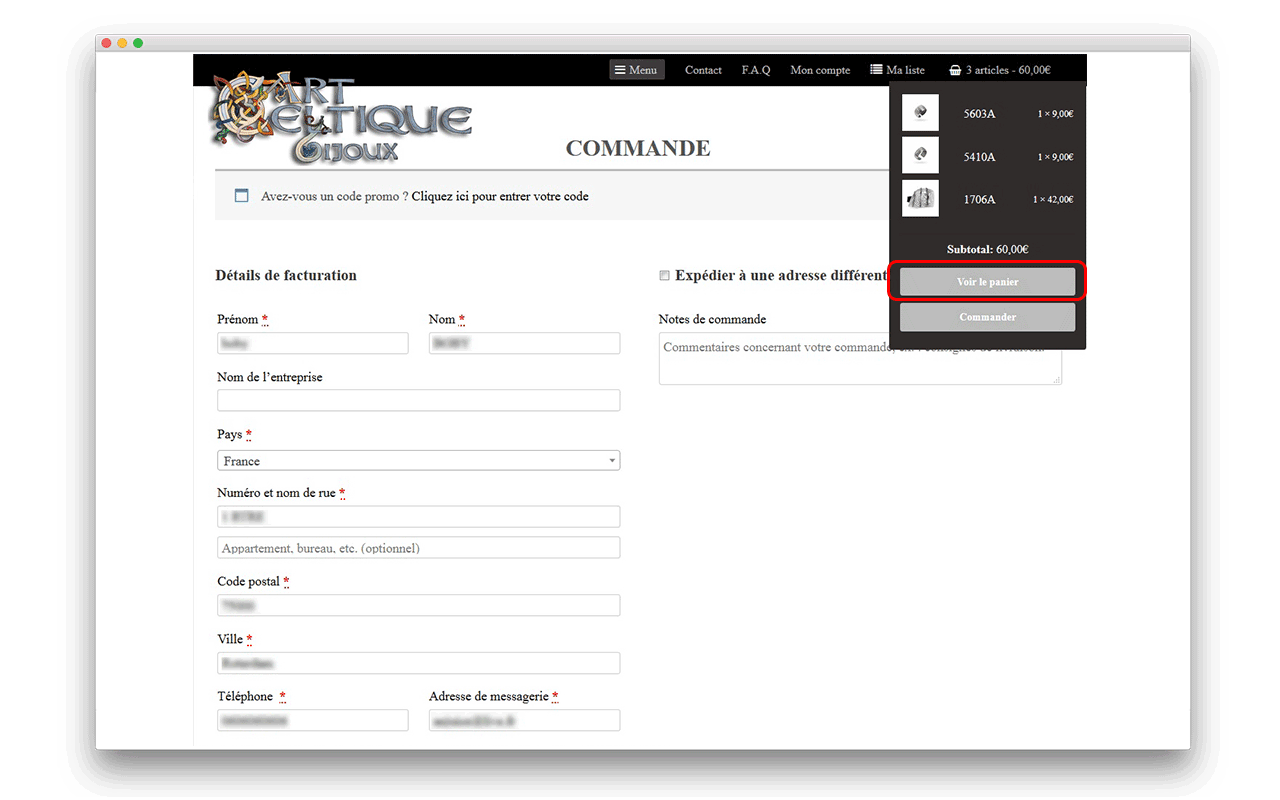The image size is (1280, 800).
Task: Click the shopping basket cart icon
Action: (955, 71)
